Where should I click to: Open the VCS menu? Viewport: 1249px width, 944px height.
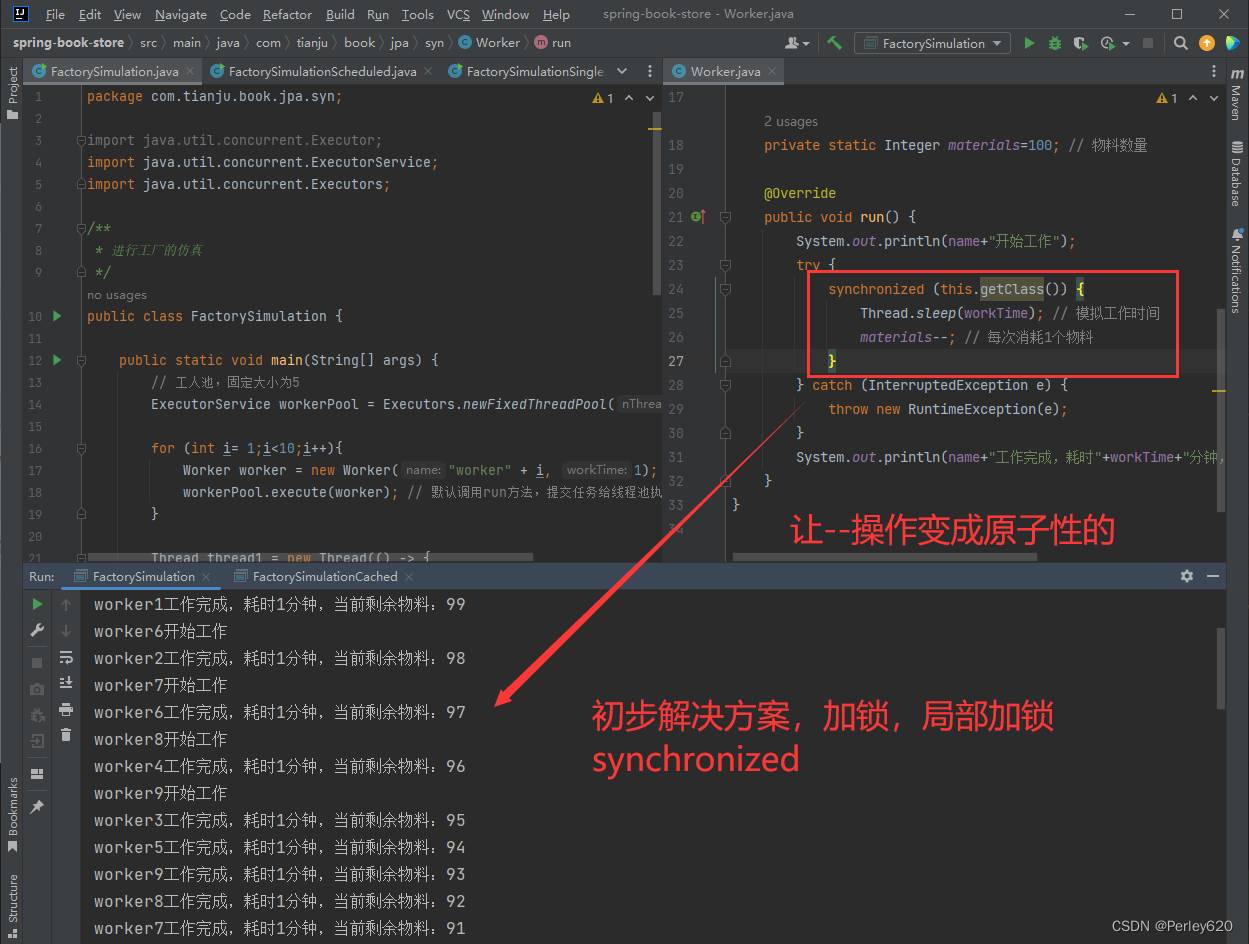pyautogui.click(x=458, y=14)
